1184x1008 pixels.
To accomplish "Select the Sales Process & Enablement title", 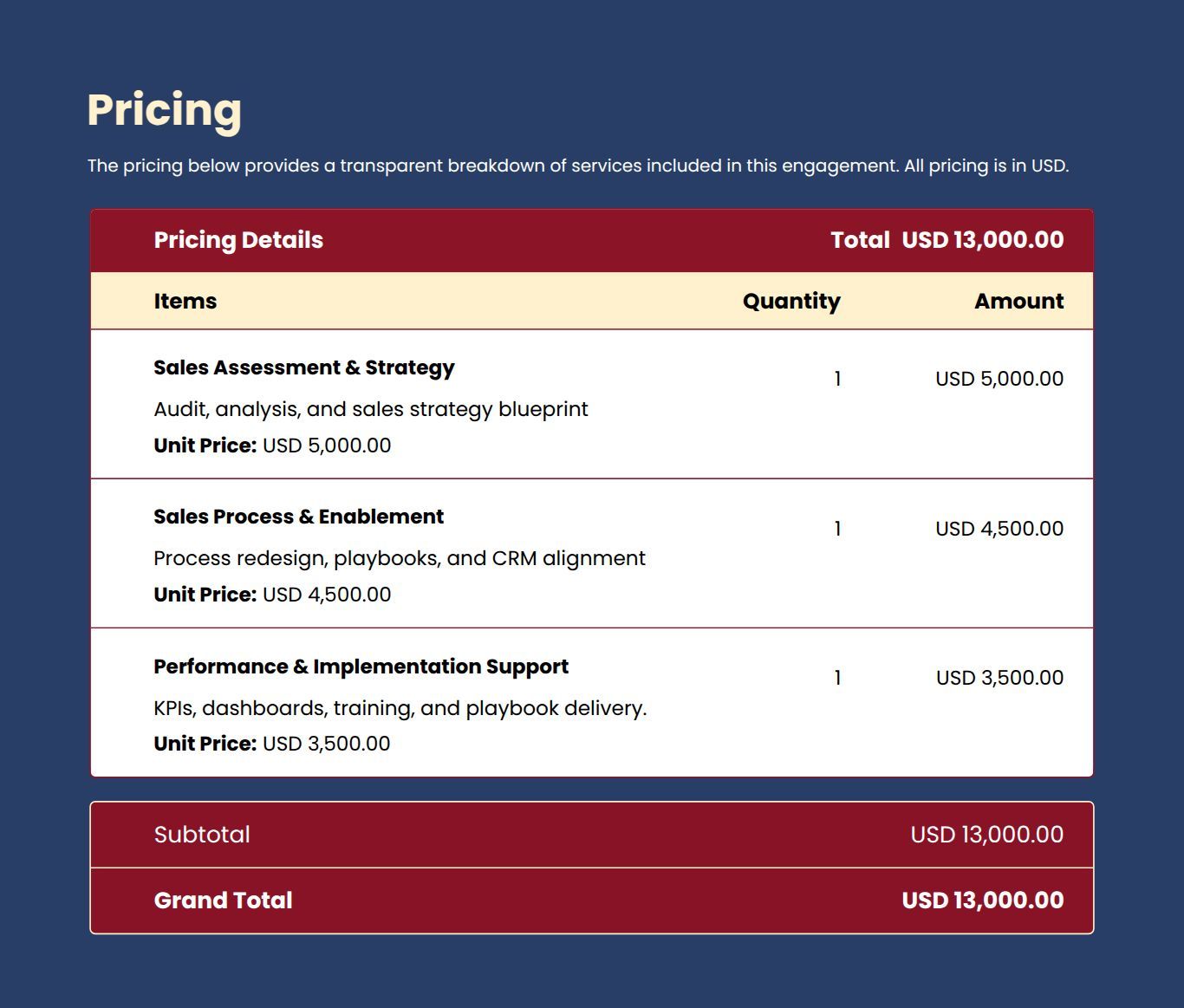I will coord(298,517).
